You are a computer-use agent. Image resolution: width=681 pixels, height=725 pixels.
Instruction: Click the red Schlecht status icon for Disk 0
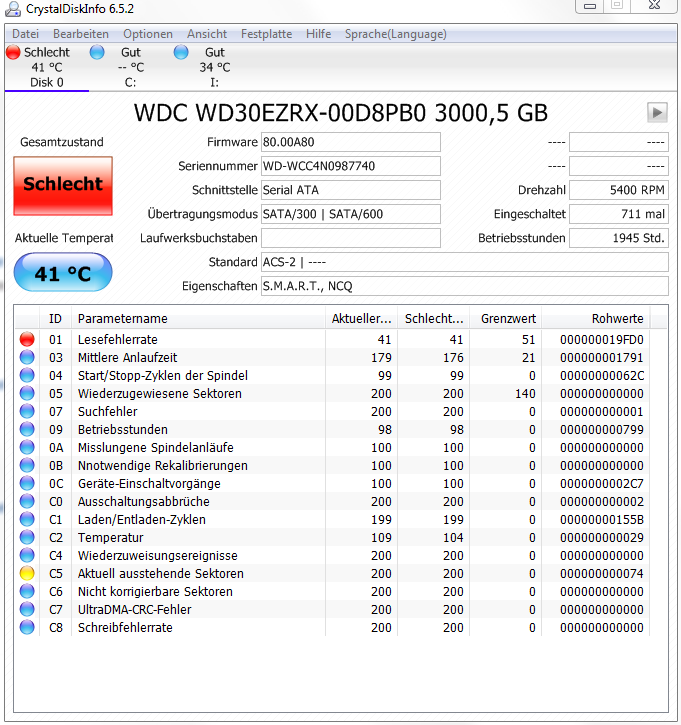(13, 52)
